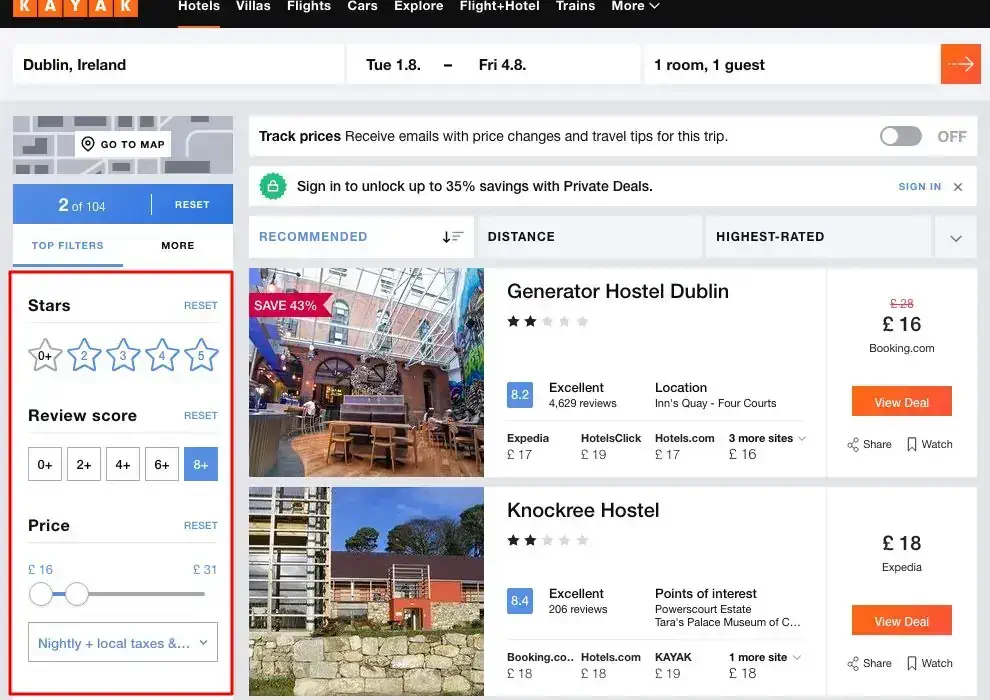
Task: Go to the Flights tab
Action: tap(309, 6)
